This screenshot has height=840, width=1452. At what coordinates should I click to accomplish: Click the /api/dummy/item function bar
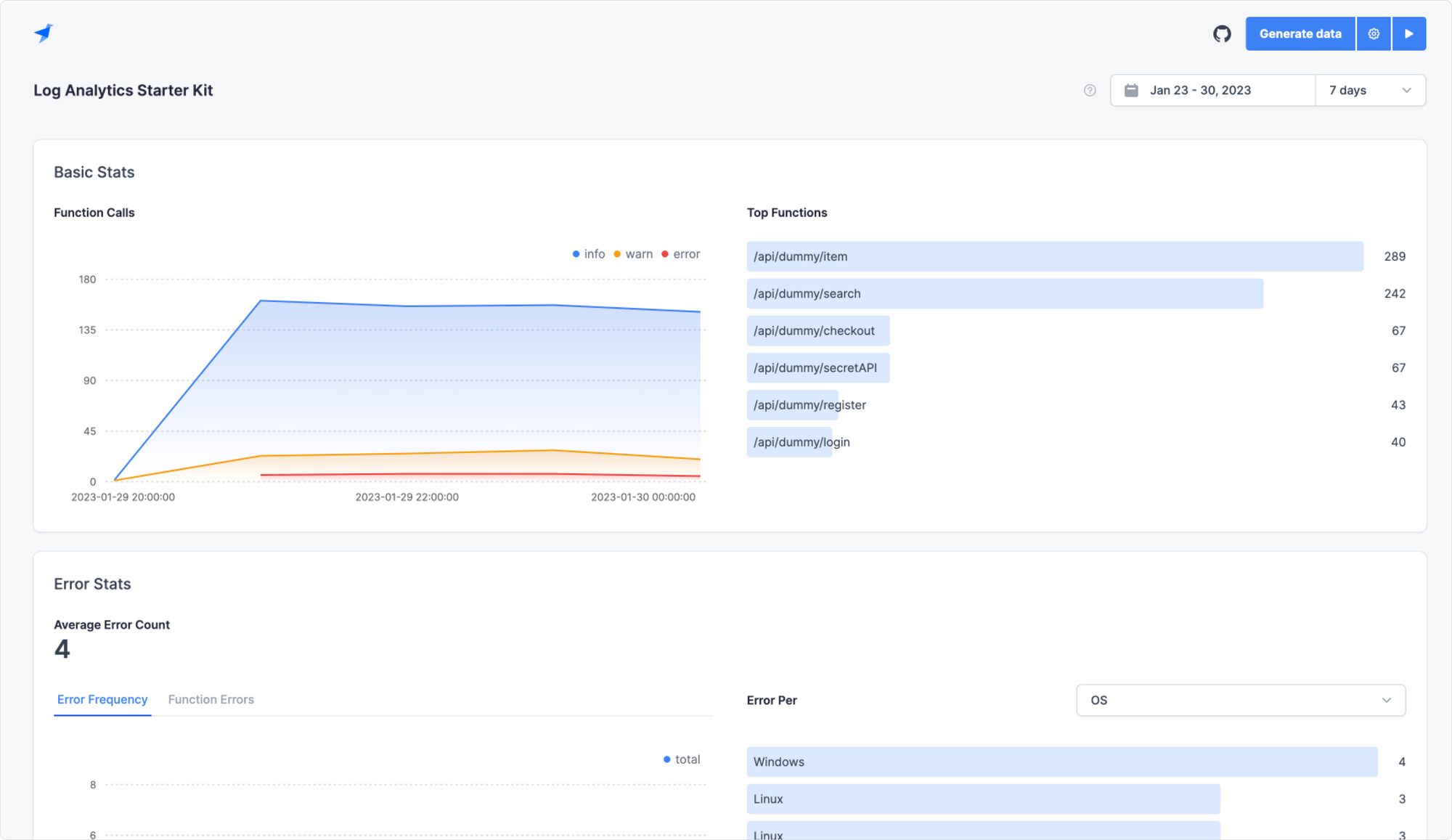point(1054,256)
